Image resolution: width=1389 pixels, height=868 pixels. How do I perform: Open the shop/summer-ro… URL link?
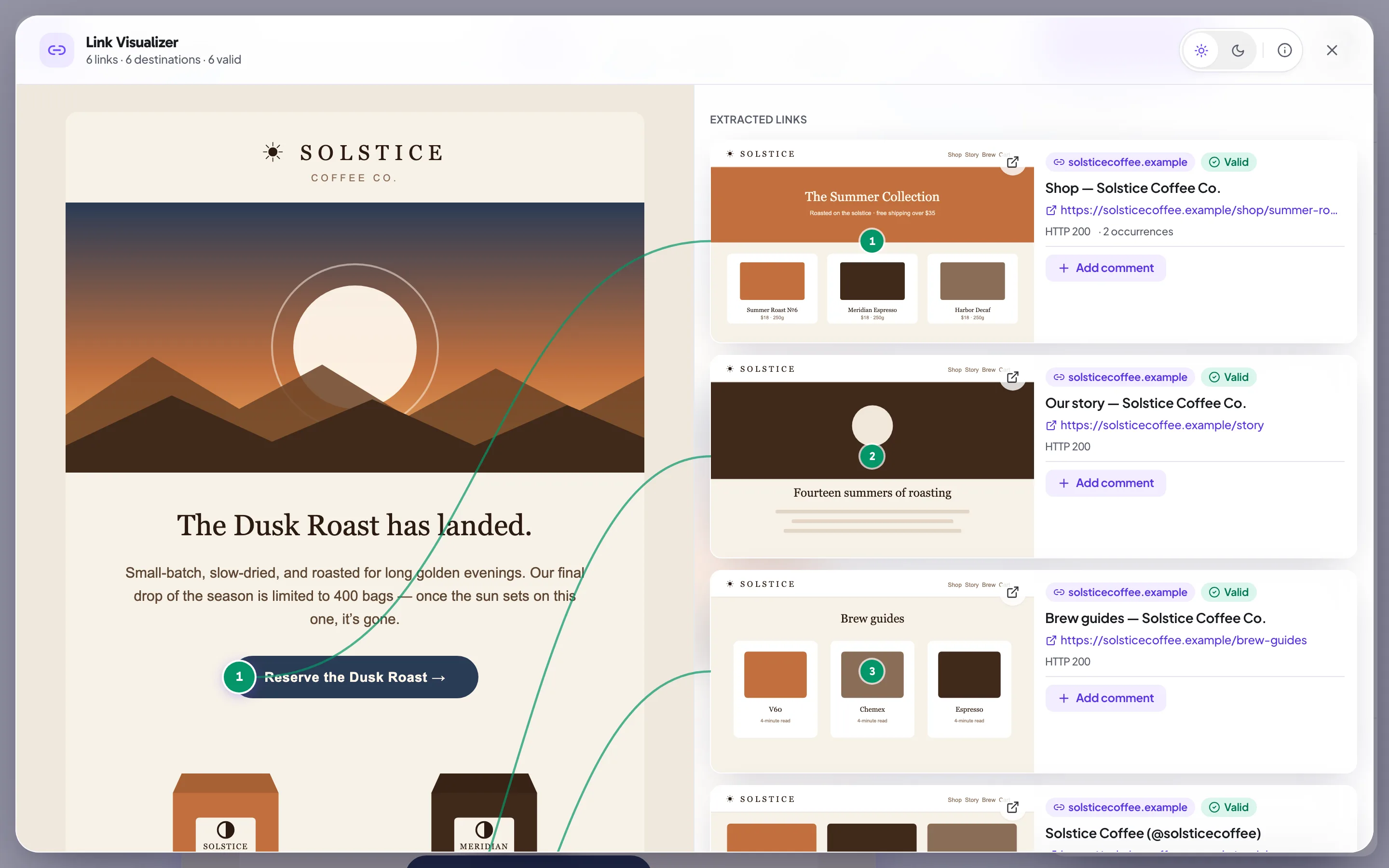[1192, 210]
